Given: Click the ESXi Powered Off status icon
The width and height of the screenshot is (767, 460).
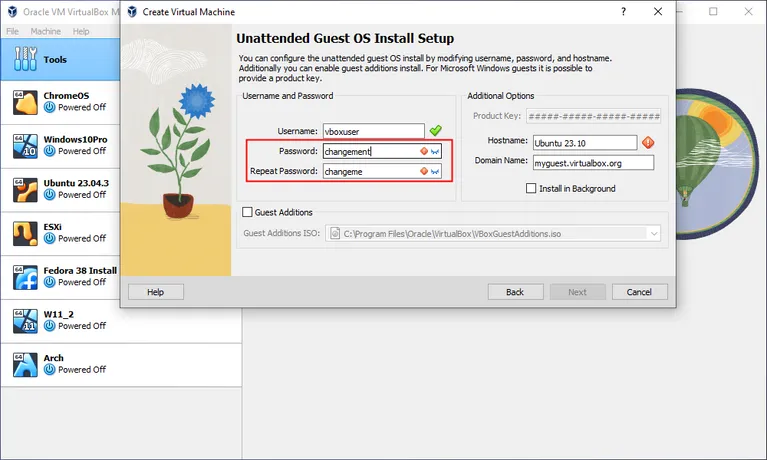Looking at the screenshot, I should (49, 238).
